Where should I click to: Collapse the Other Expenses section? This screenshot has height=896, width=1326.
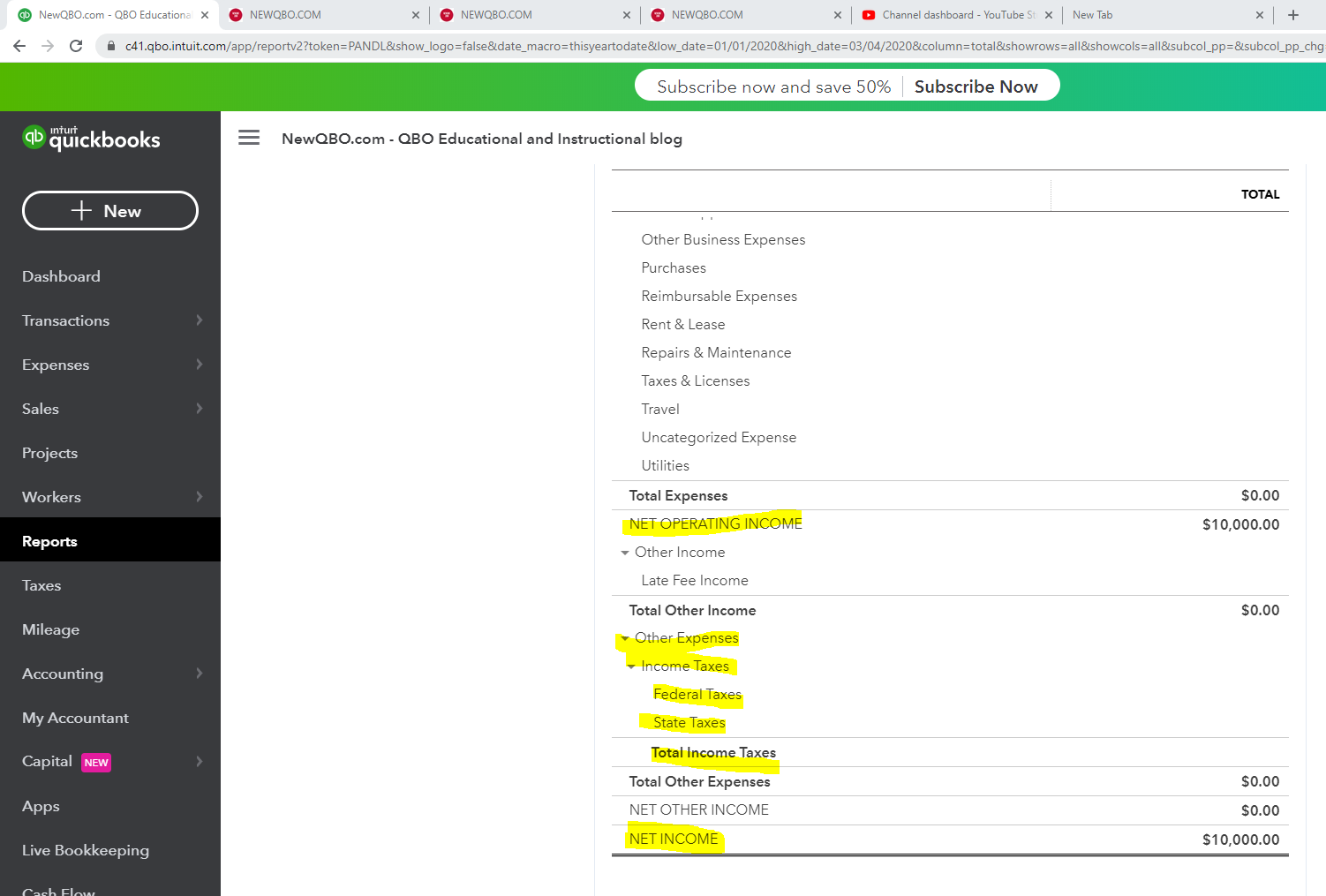(x=625, y=637)
